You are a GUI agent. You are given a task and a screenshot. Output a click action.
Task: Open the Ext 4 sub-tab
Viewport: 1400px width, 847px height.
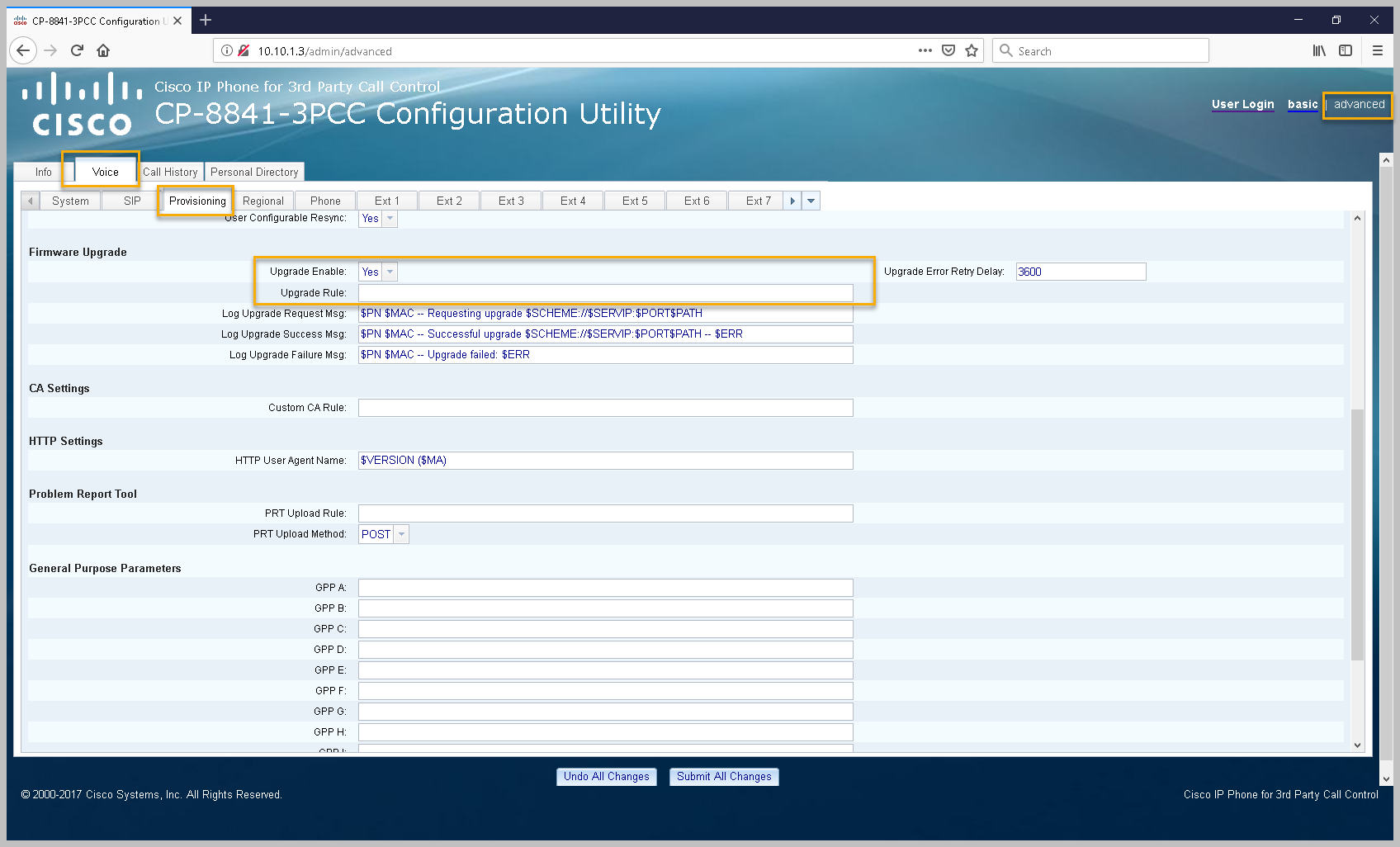(x=573, y=201)
